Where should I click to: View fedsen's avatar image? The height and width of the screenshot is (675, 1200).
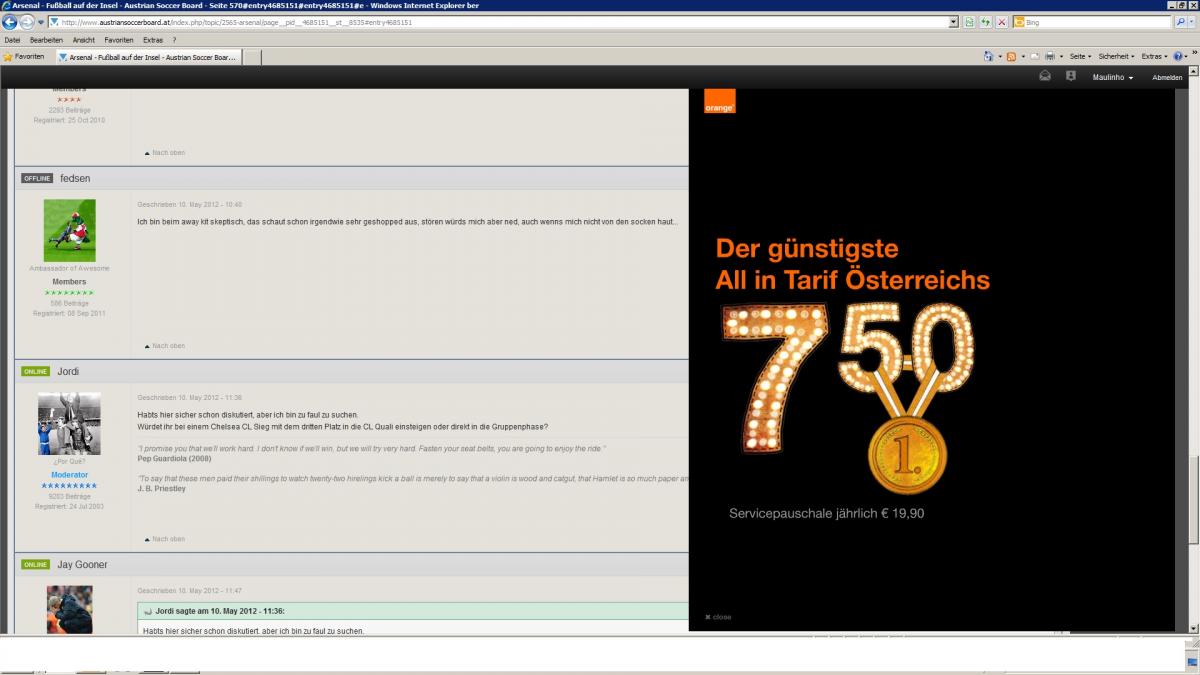[x=70, y=231]
